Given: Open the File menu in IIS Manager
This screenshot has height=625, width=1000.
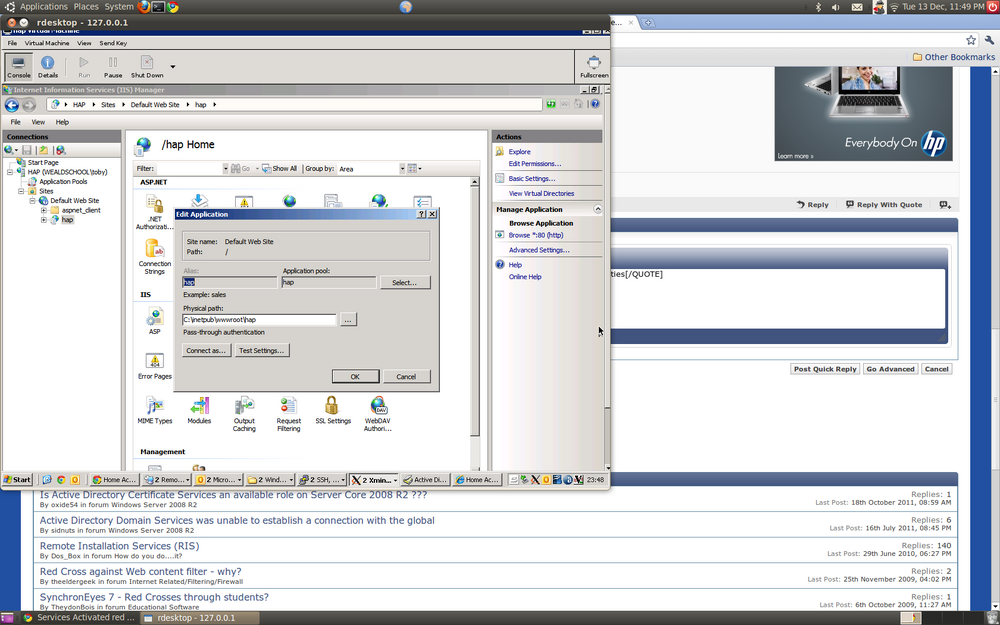Looking at the screenshot, I should coord(15,122).
